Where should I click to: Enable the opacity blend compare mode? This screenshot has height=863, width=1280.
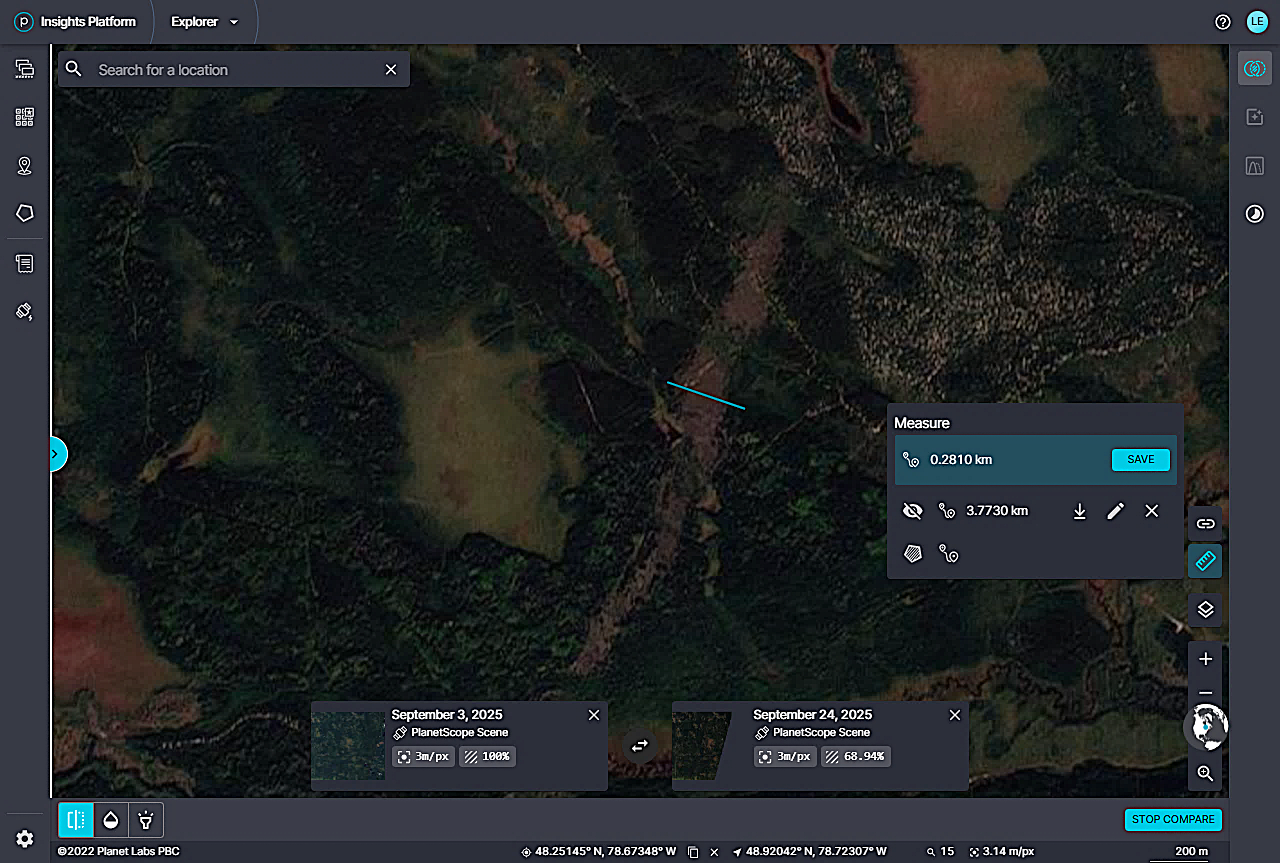tap(111, 820)
